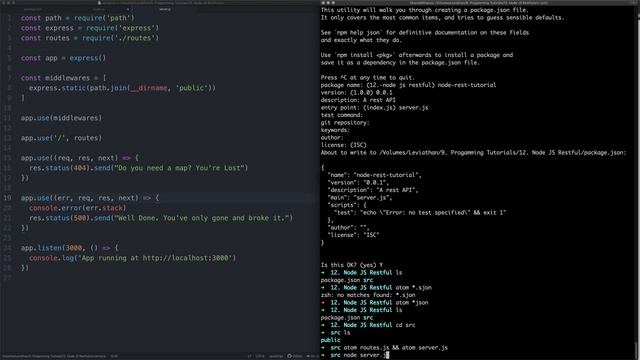
Task: Click the "public" directory listing in terminal
Action: coord(330,340)
